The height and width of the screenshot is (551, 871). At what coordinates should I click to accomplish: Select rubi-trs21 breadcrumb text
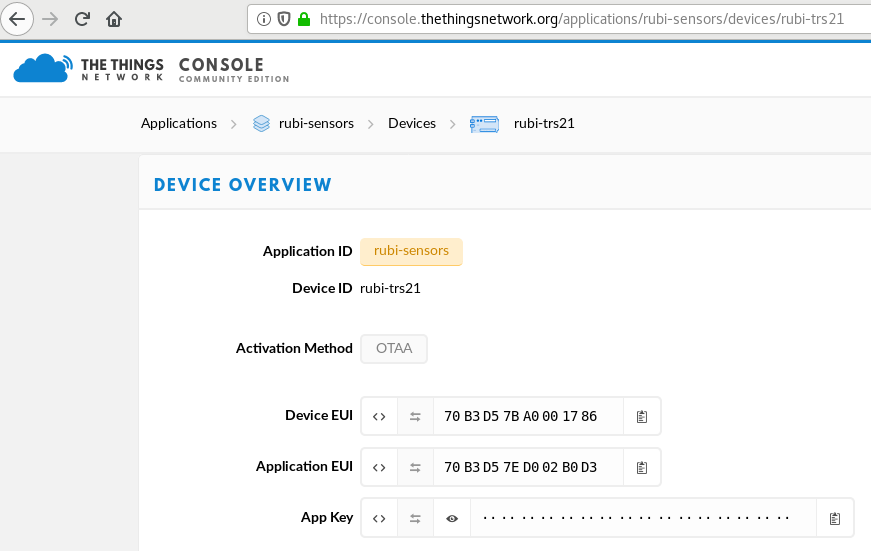pos(544,123)
